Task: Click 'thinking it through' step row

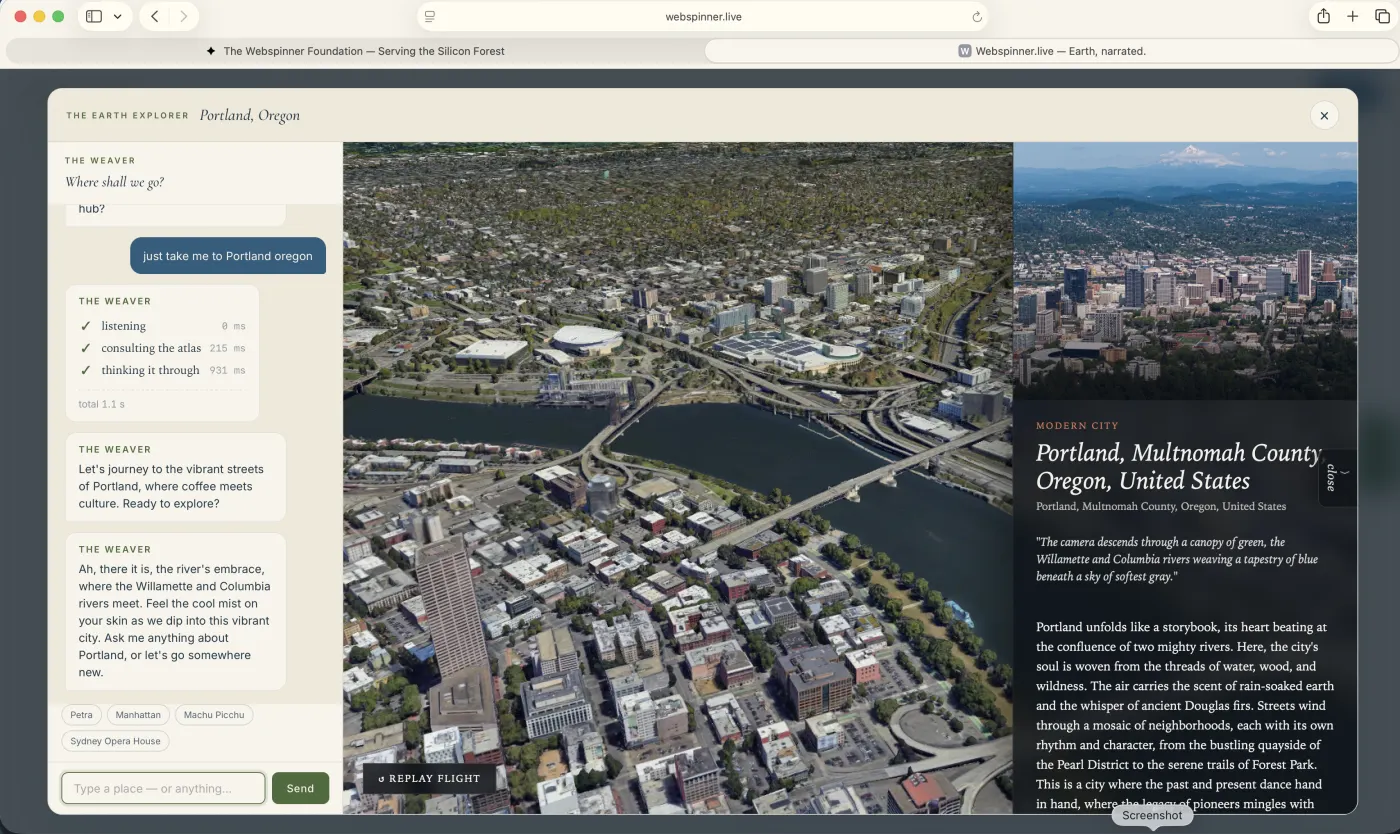Action: [x=162, y=370]
